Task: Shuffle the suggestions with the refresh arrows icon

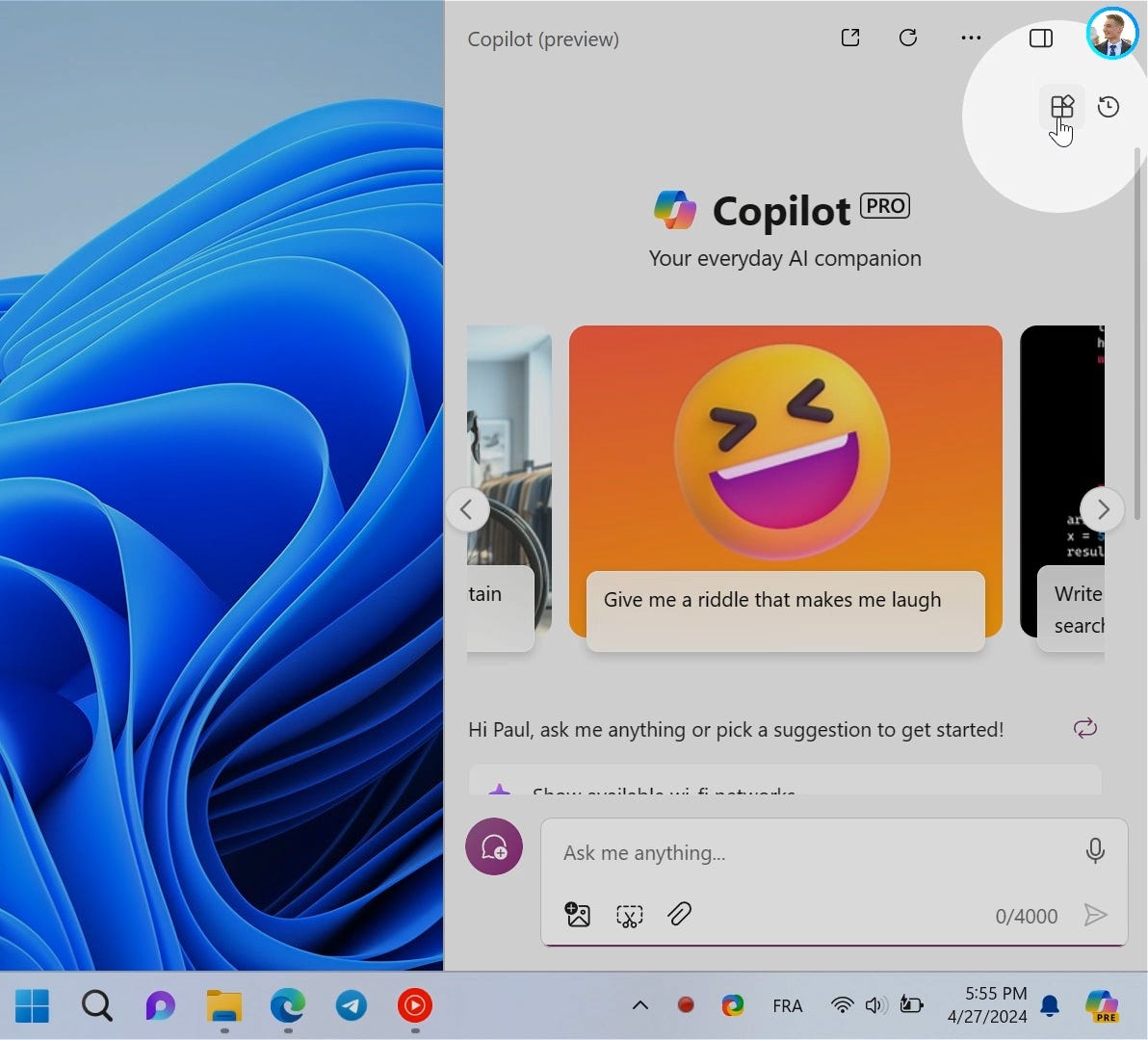Action: point(1085,728)
